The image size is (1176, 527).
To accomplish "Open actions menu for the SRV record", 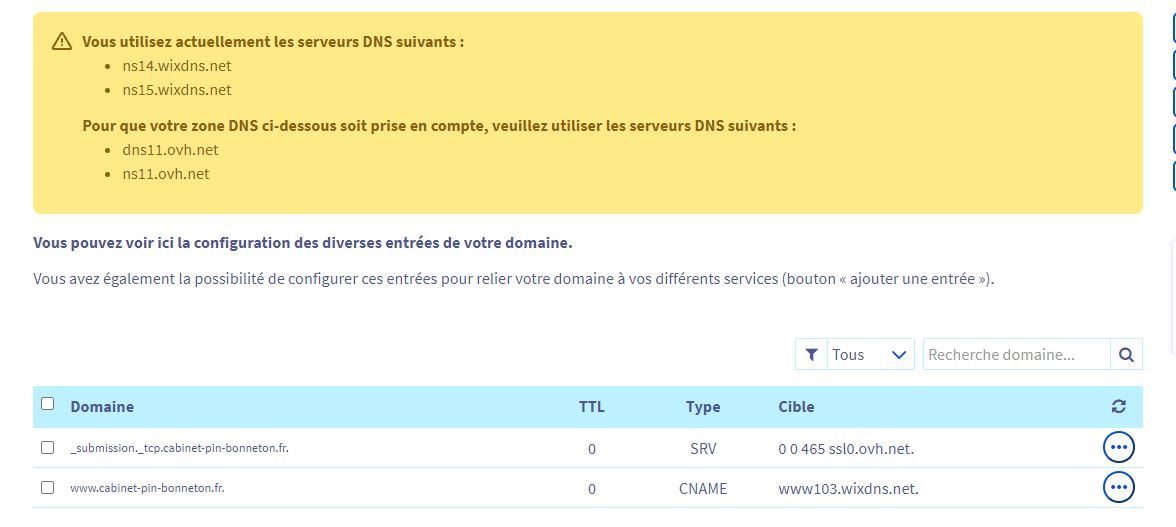I will (x=1118, y=448).
